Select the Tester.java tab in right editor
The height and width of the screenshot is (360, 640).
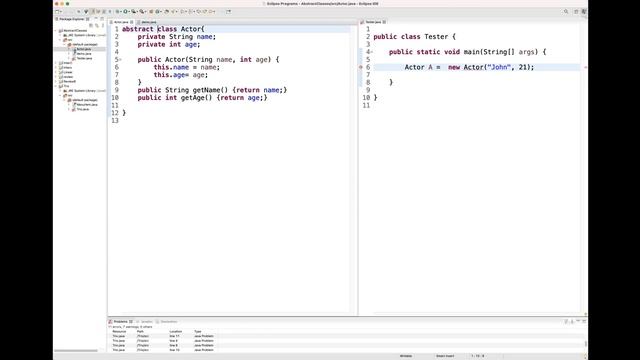coord(373,22)
